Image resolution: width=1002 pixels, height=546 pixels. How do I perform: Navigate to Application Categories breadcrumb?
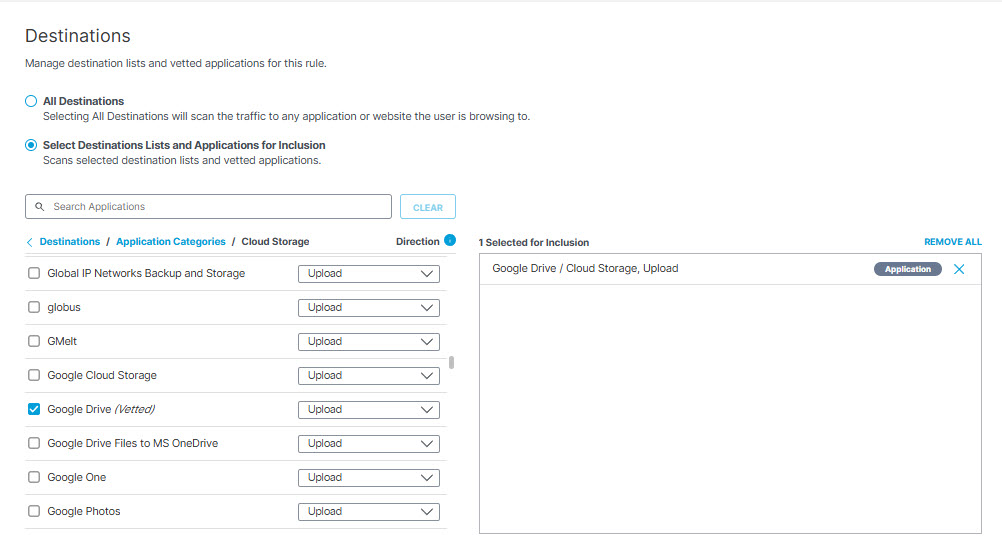(171, 242)
